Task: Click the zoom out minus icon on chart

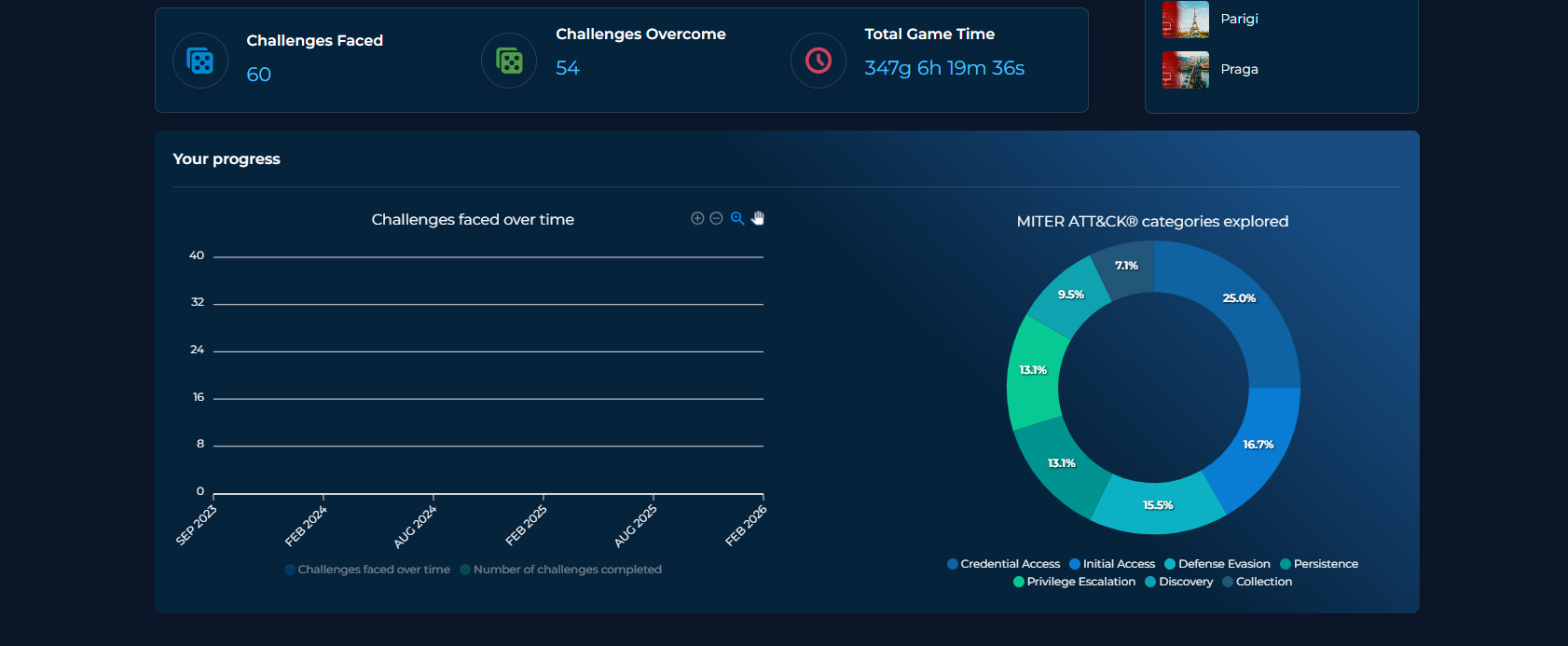Action: 716,218
